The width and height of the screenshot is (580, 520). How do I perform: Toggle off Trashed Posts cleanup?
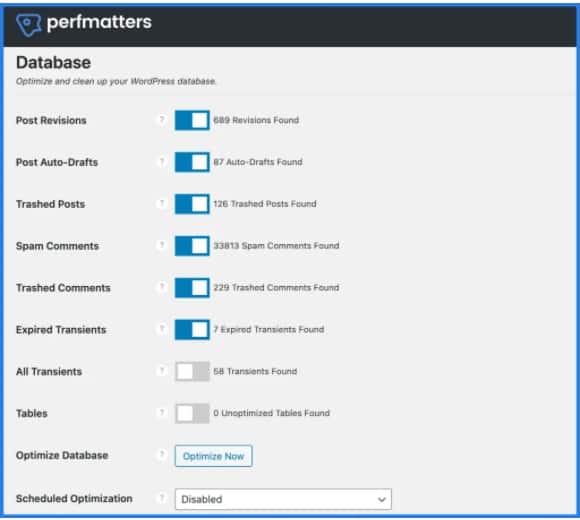[x=192, y=204]
